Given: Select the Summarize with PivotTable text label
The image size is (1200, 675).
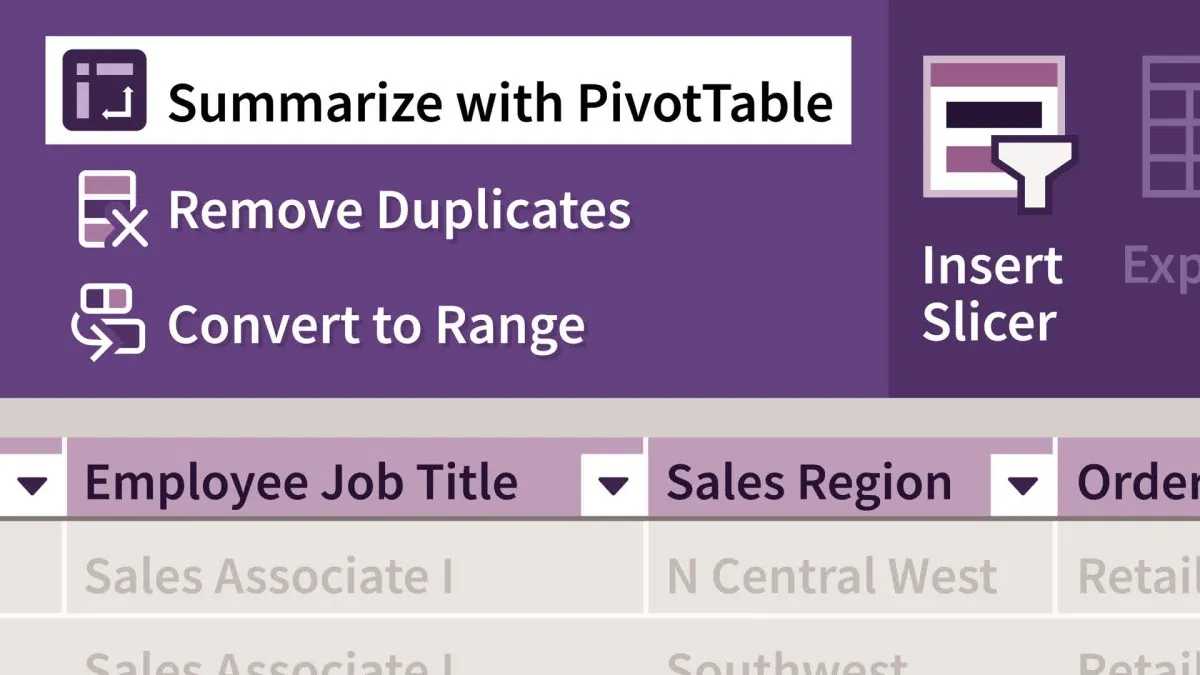Looking at the screenshot, I should click(x=500, y=102).
